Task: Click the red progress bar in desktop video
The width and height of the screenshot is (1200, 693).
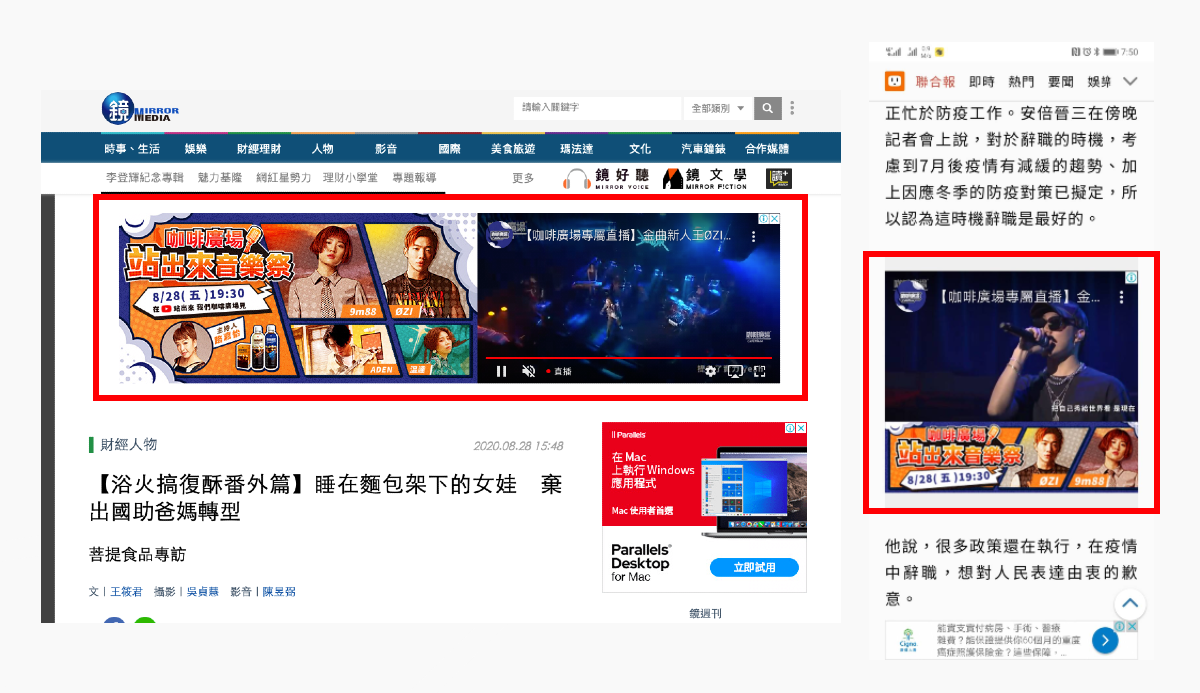Action: [x=628, y=357]
